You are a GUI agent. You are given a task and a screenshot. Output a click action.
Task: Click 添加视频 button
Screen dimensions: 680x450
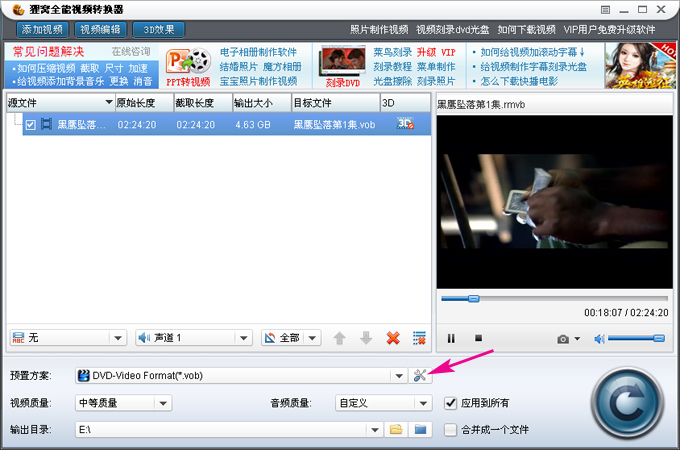pos(42,29)
